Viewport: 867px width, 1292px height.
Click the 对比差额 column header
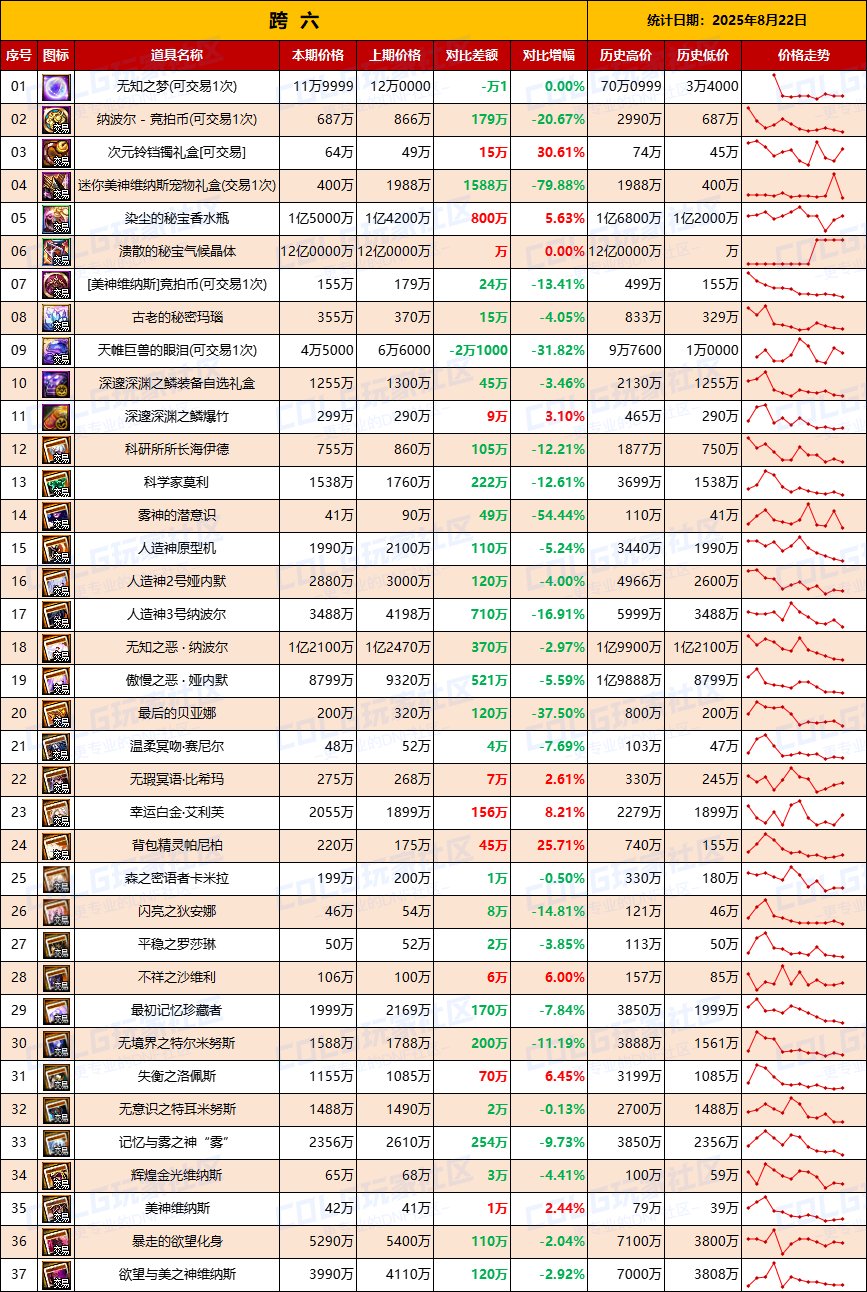472,56
